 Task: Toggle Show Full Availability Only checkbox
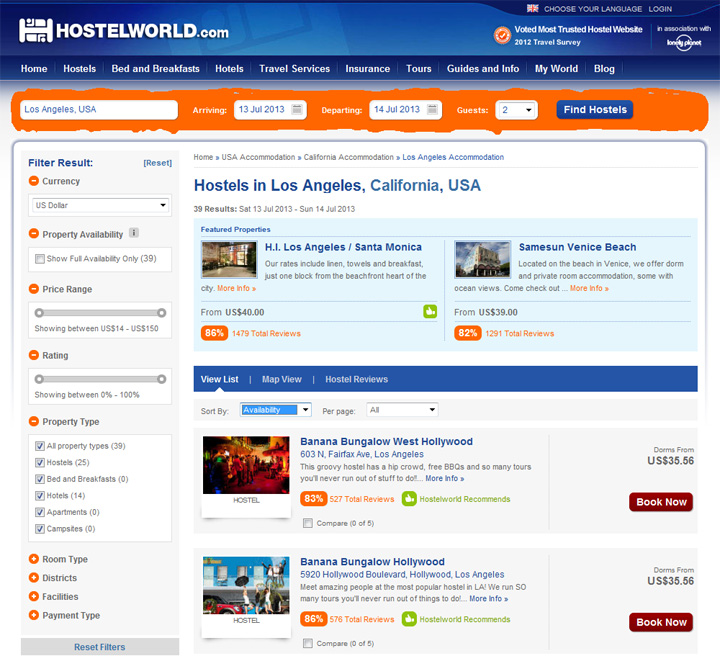pos(40,259)
